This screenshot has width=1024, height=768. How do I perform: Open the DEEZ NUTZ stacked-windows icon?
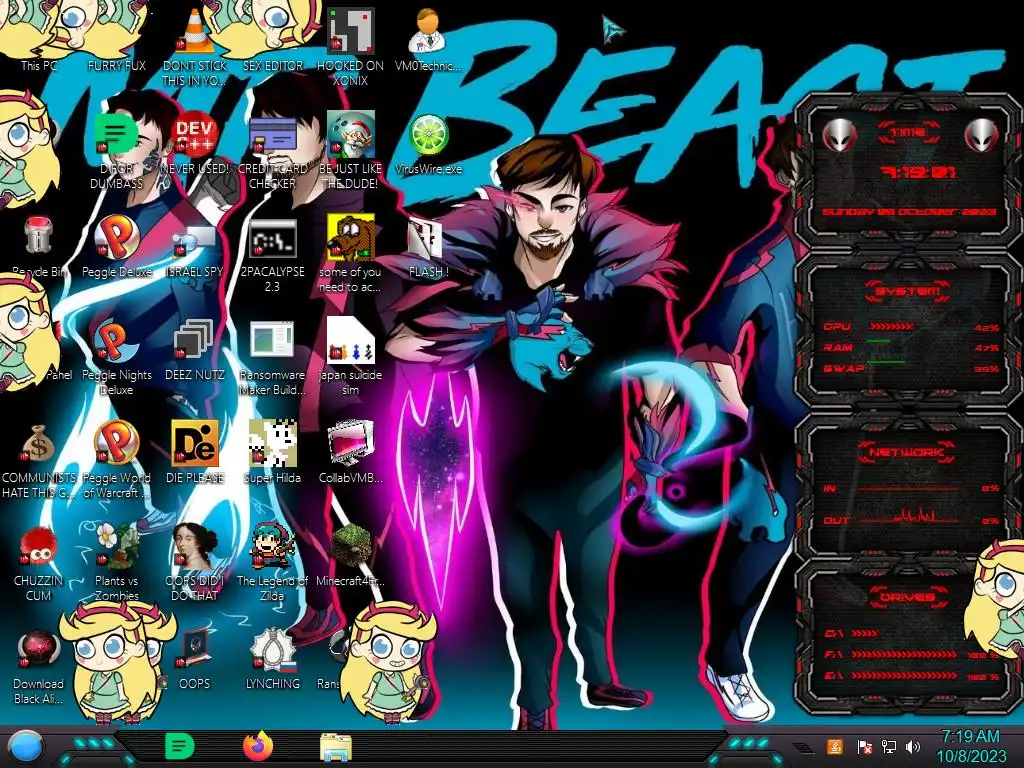[194, 340]
